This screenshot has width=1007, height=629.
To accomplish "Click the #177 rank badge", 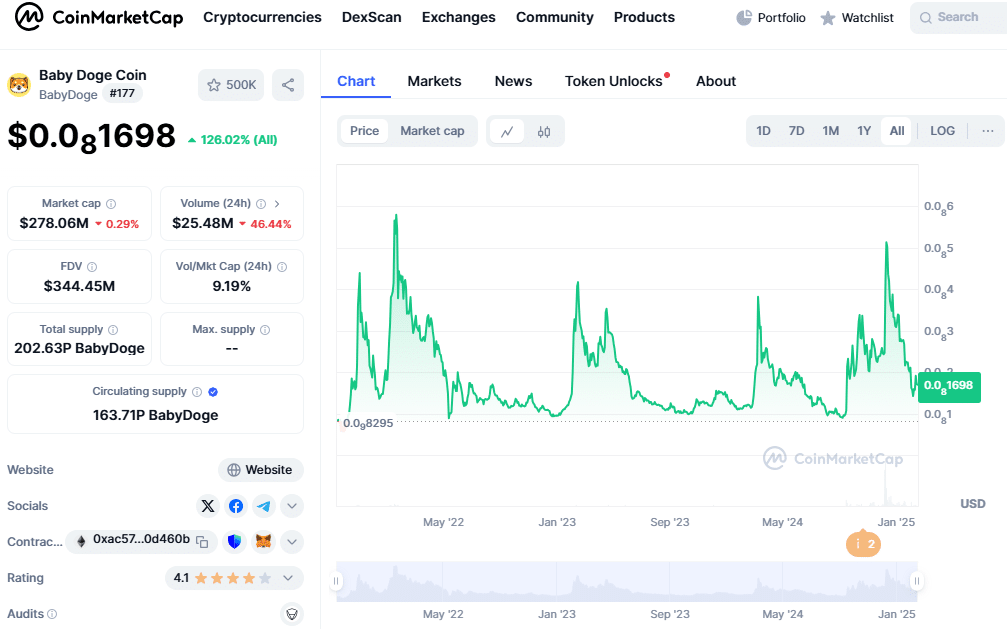I will [x=122, y=94].
